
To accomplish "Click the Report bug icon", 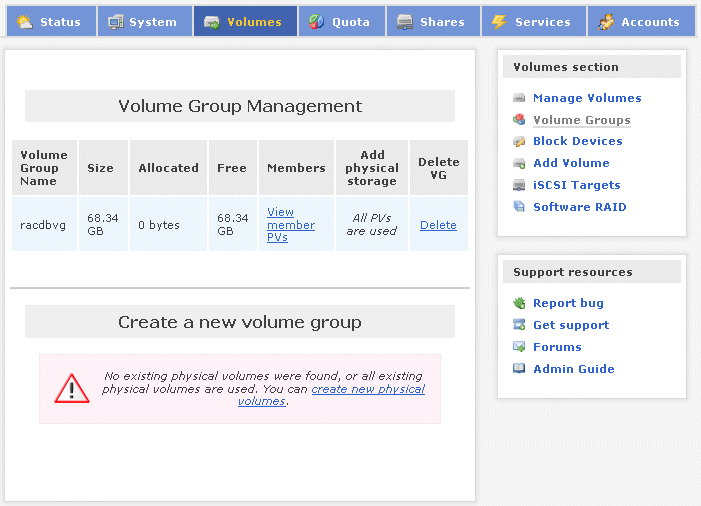I will (519, 303).
